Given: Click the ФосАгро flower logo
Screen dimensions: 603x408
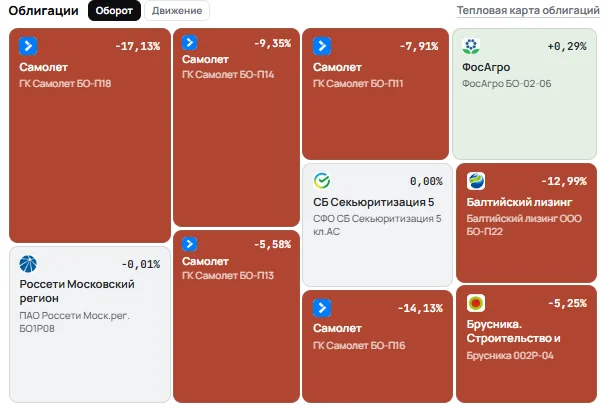Looking at the screenshot, I should (x=471, y=46).
